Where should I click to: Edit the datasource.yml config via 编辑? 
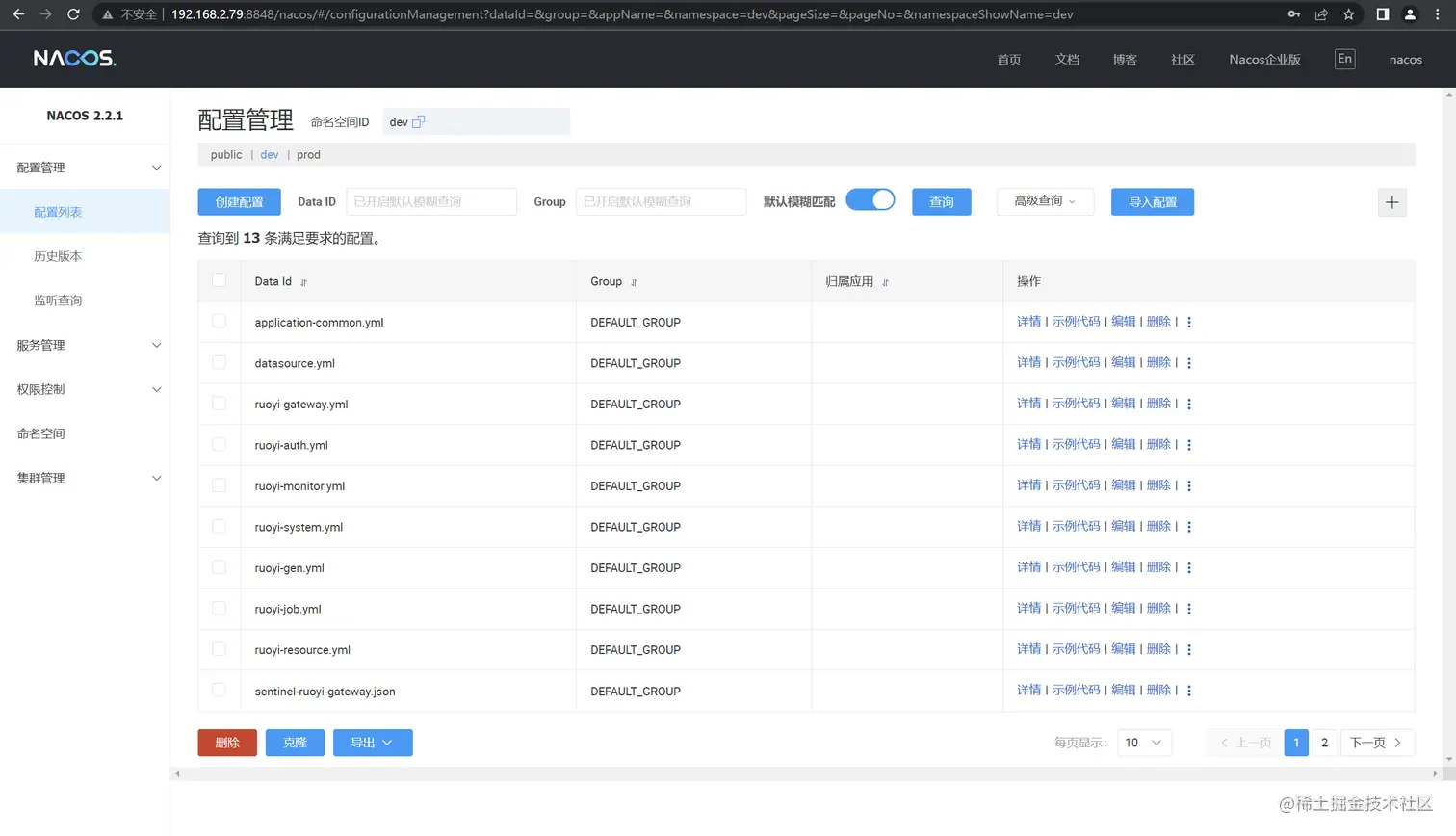tap(1123, 362)
